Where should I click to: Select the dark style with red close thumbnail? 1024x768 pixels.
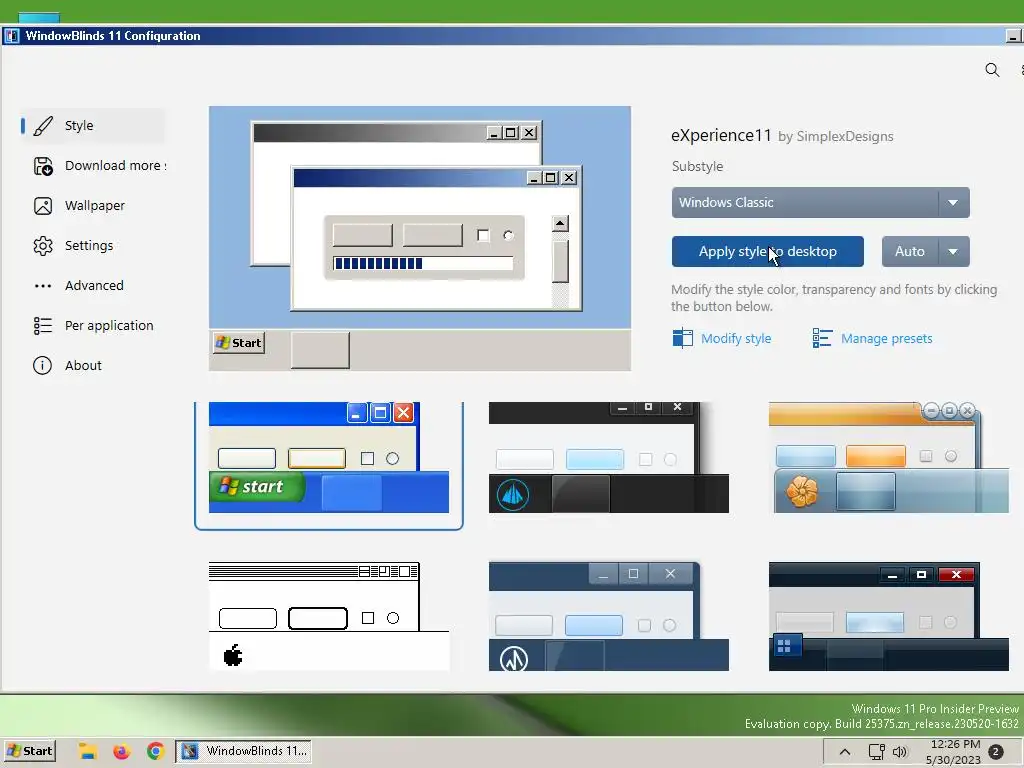point(889,616)
